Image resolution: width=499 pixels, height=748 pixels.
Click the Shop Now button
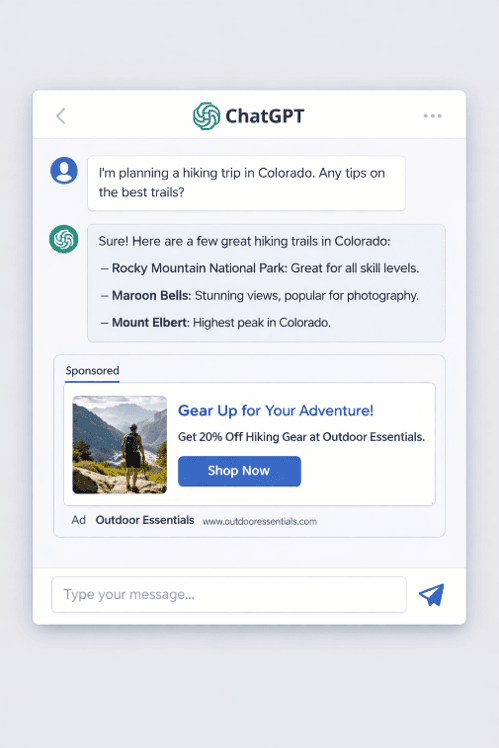click(239, 471)
